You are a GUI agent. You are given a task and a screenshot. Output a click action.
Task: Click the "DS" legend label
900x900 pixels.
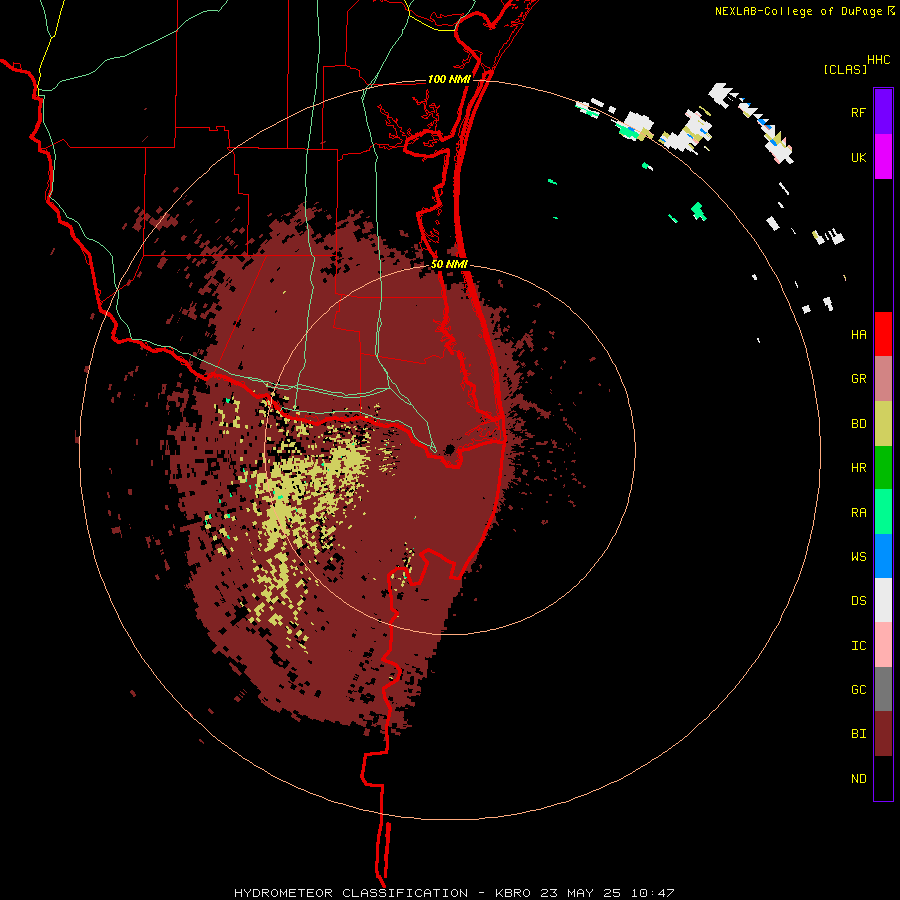(x=858, y=601)
